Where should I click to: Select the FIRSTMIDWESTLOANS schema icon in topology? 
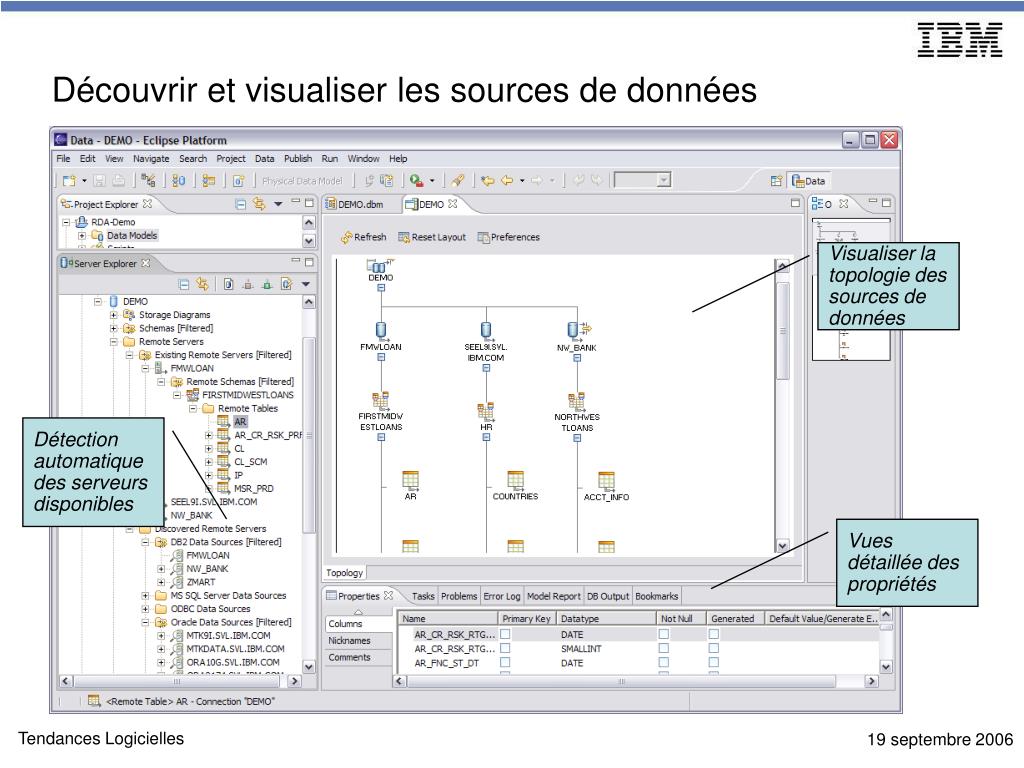(x=381, y=400)
